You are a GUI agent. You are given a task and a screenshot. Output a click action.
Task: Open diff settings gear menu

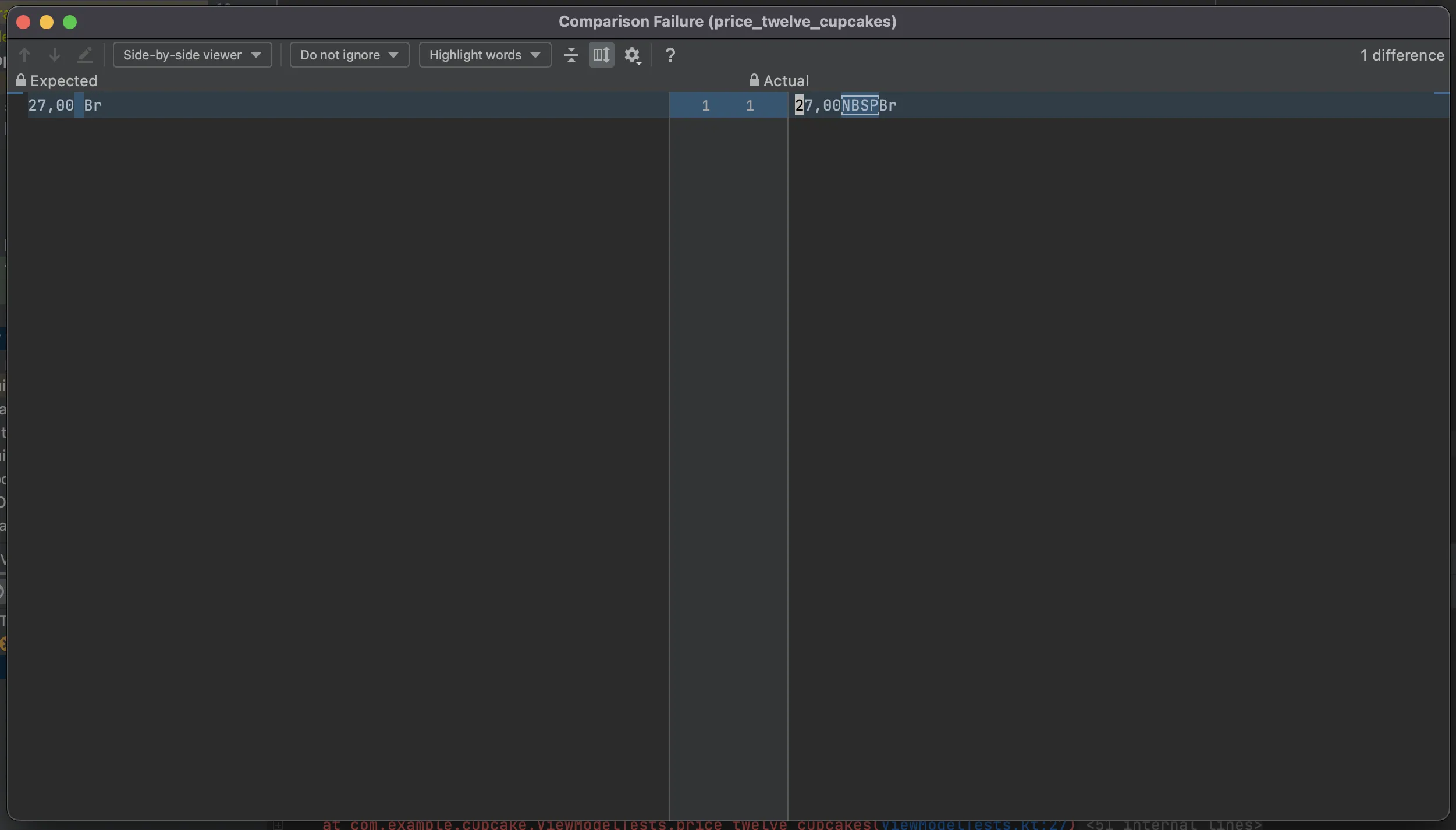point(633,55)
